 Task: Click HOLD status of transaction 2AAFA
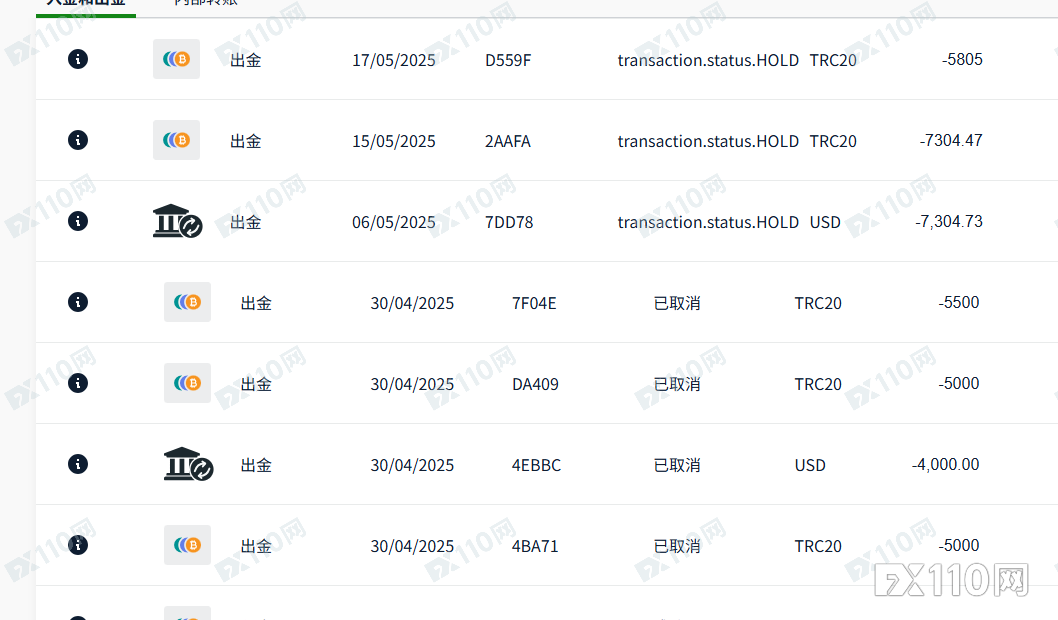pos(708,142)
